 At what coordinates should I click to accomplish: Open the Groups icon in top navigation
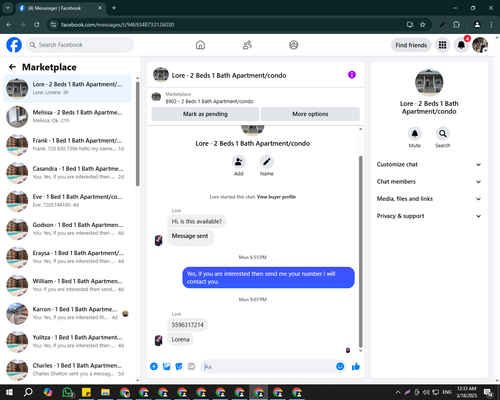click(x=294, y=45)
